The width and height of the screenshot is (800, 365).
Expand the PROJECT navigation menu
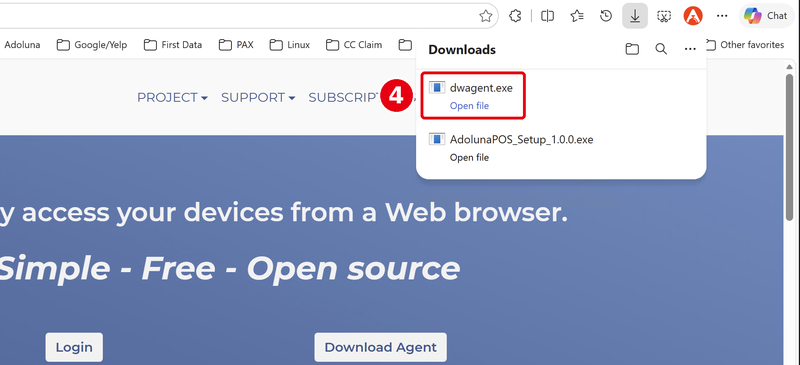tap(172, 98)
